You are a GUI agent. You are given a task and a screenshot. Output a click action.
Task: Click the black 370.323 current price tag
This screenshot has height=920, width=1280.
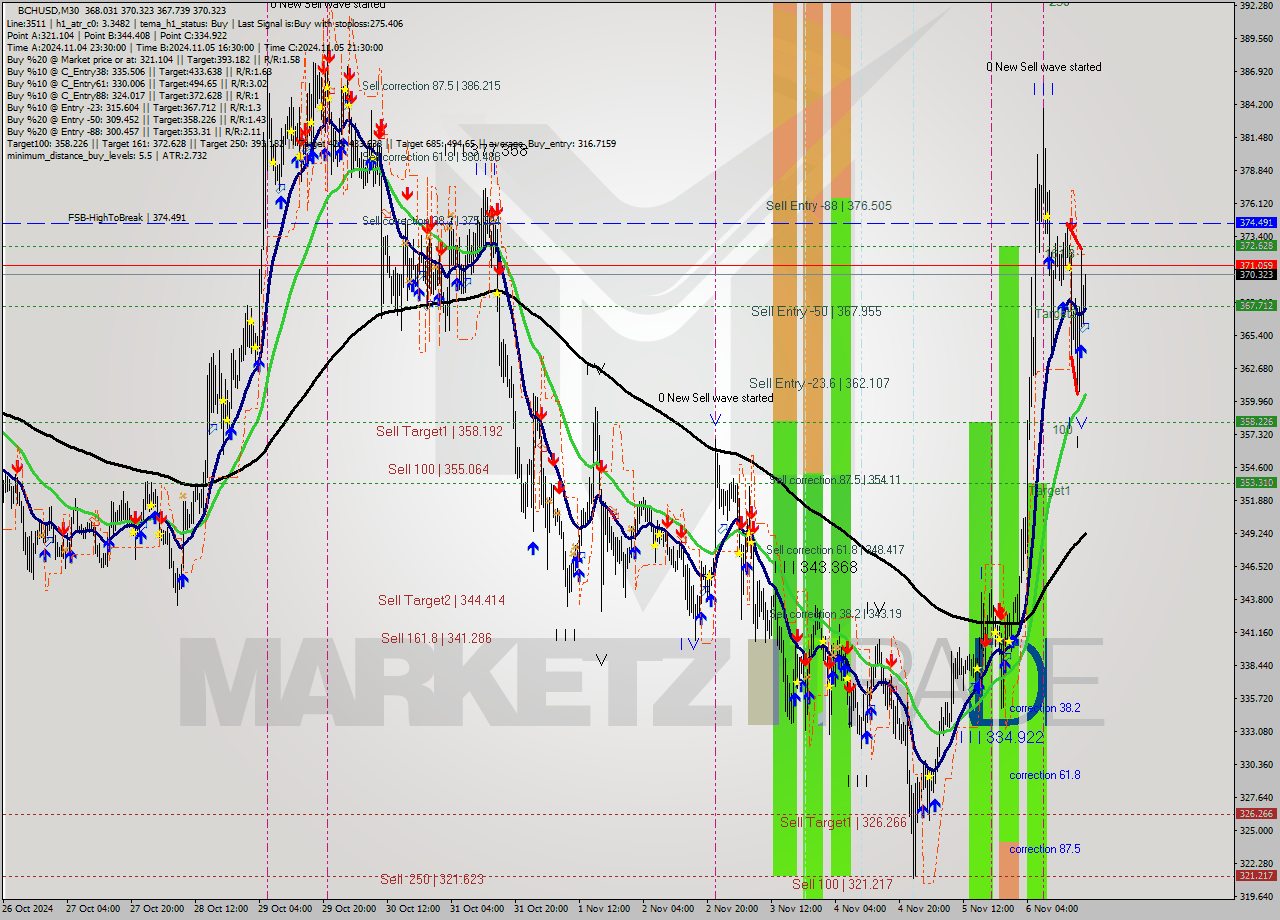click(x=1256, y=274)
